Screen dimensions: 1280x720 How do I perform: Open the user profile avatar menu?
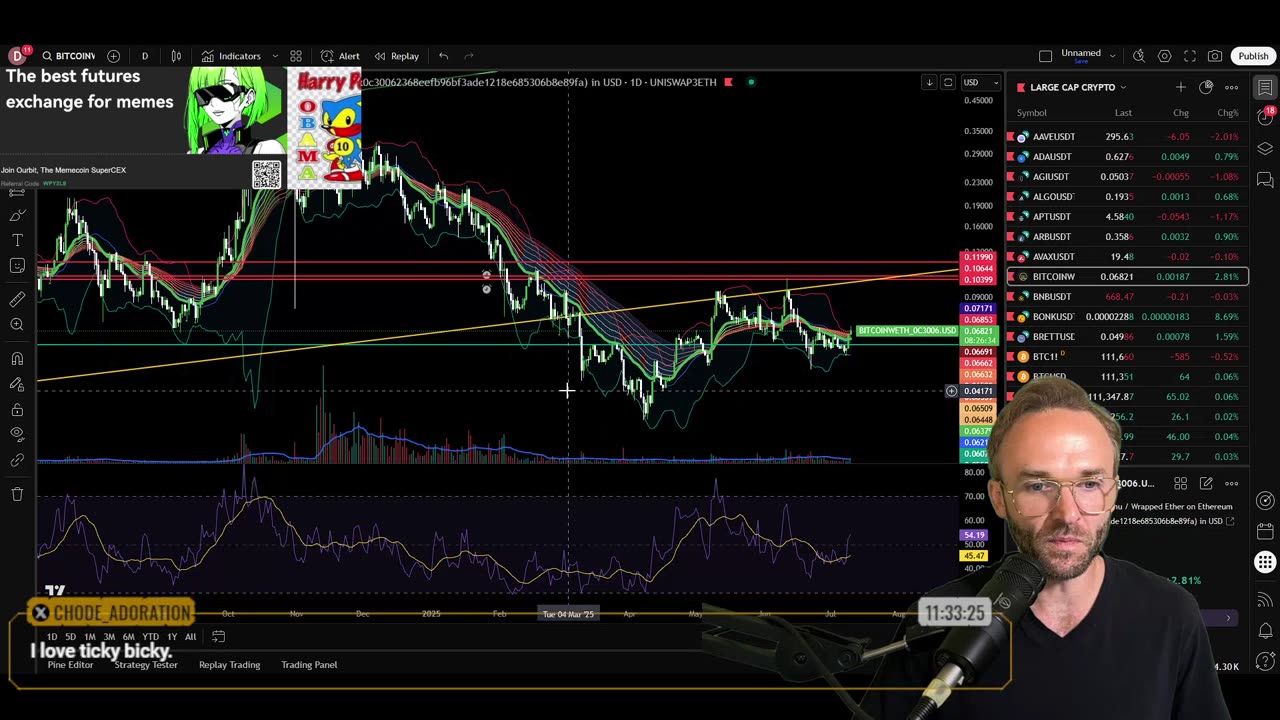tap(17, 56)
